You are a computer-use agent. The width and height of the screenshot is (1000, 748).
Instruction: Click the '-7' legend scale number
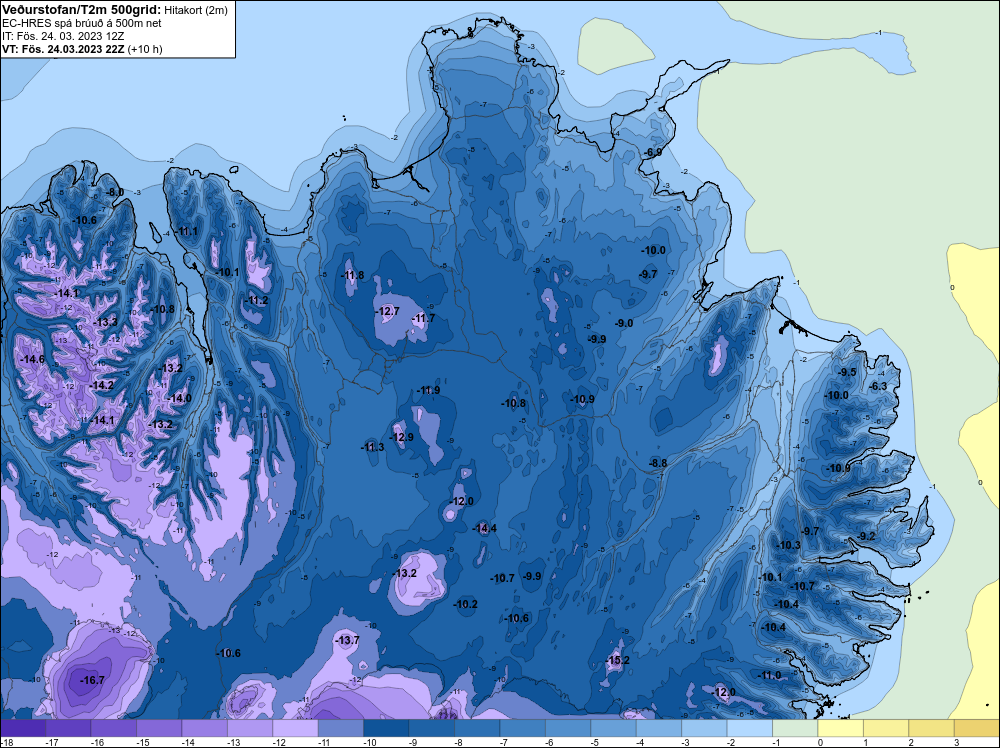click(x=504, y=743)
